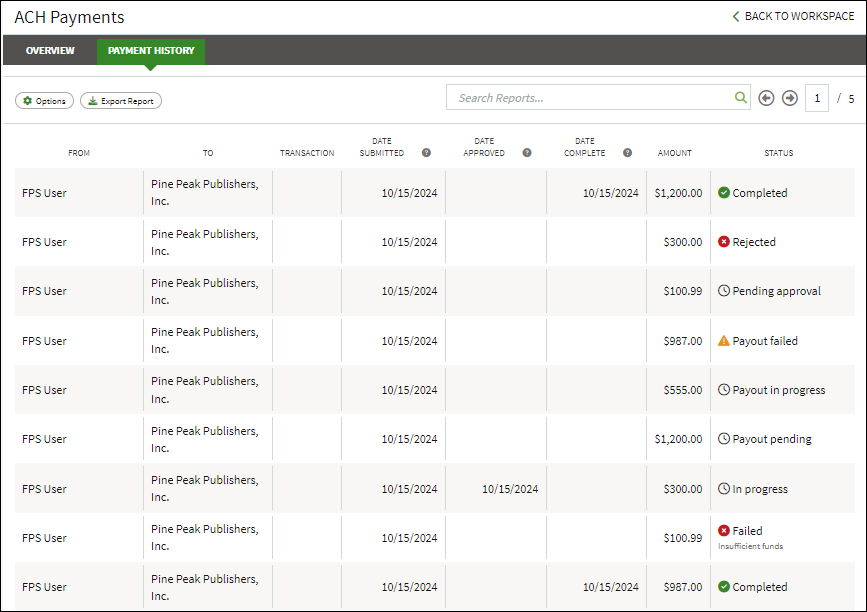Click FPS User in Rejected row
The image size is (867, 612).
click(44, 242)
